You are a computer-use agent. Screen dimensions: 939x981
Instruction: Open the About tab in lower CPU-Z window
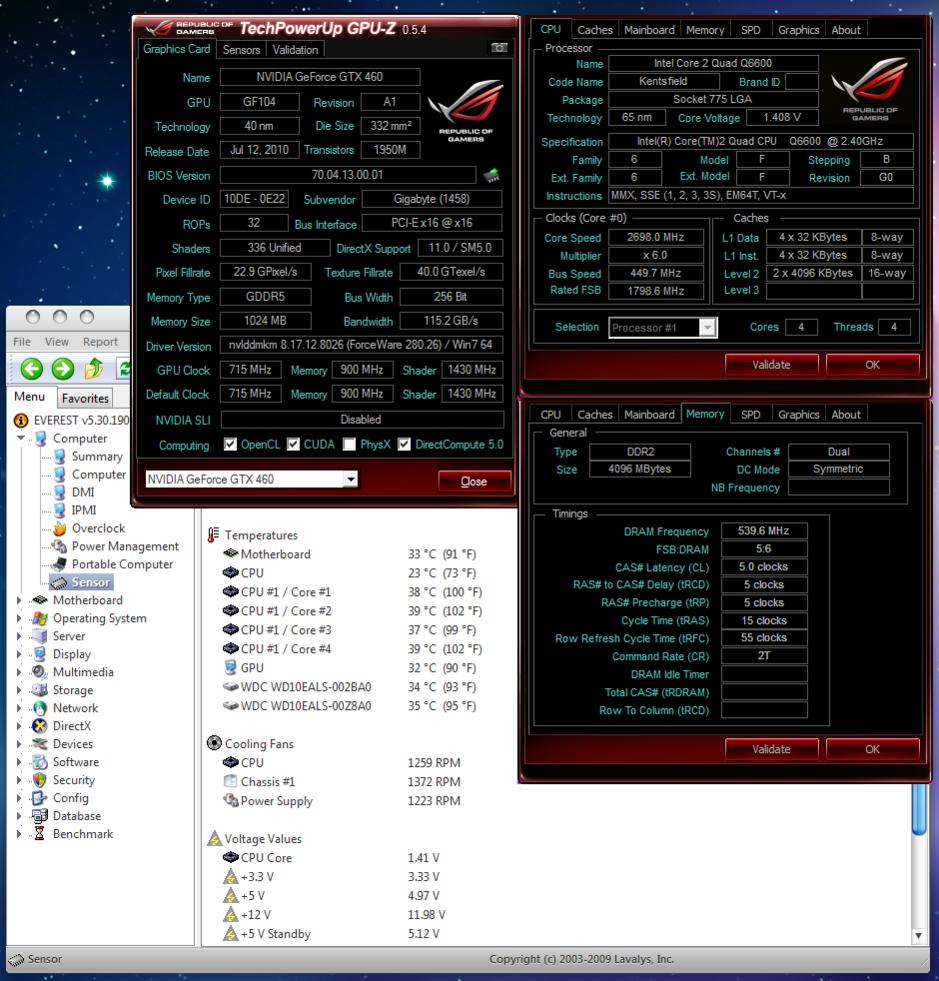click(x=846, y=415)
